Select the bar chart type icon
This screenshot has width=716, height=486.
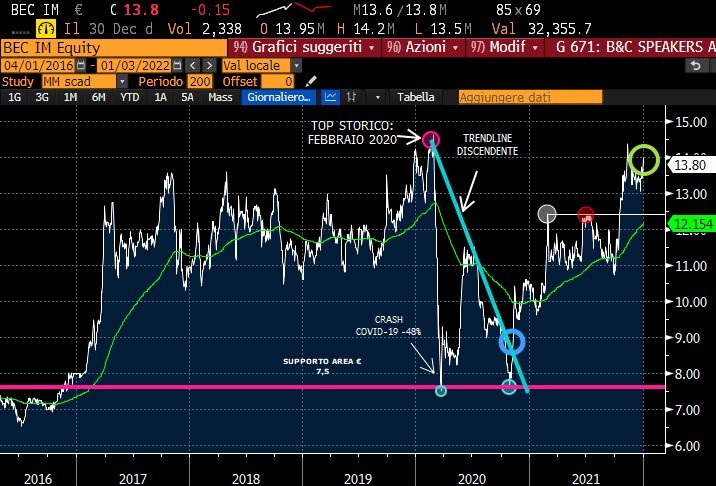point(352,97)
